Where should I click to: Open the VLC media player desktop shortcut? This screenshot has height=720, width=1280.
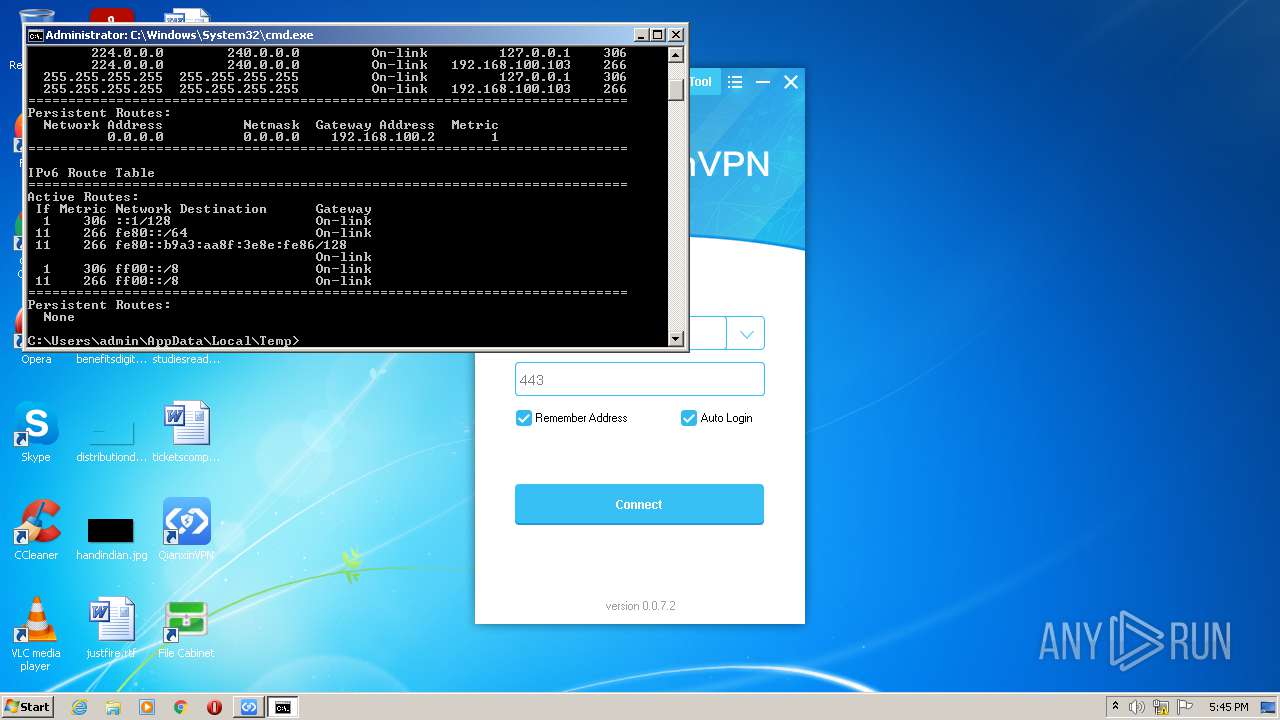tap(36, 634)
